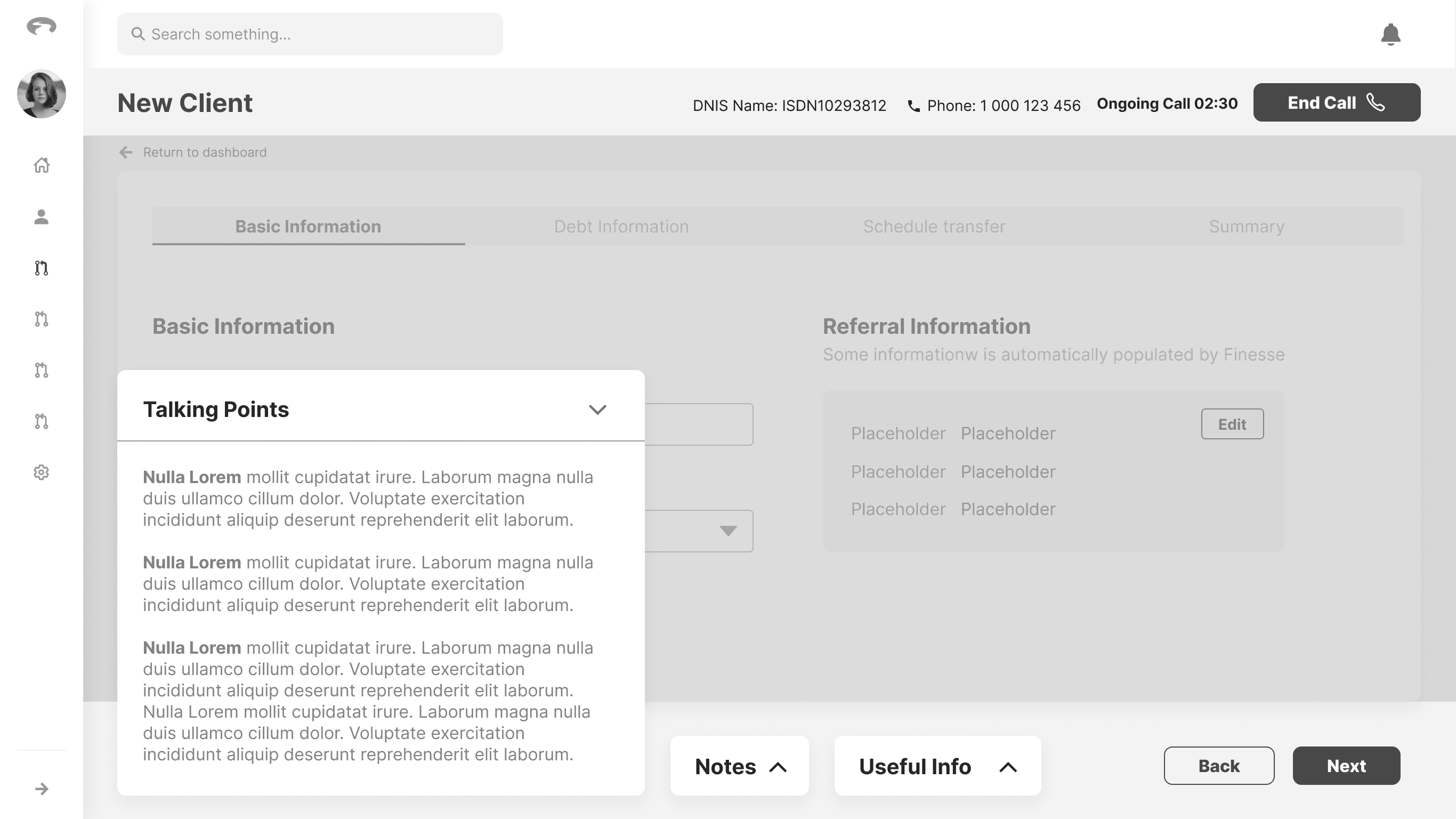Open the dimmed dropdown arrow field
Viewport: 1456px width, 819px height.
coord(727,531)
